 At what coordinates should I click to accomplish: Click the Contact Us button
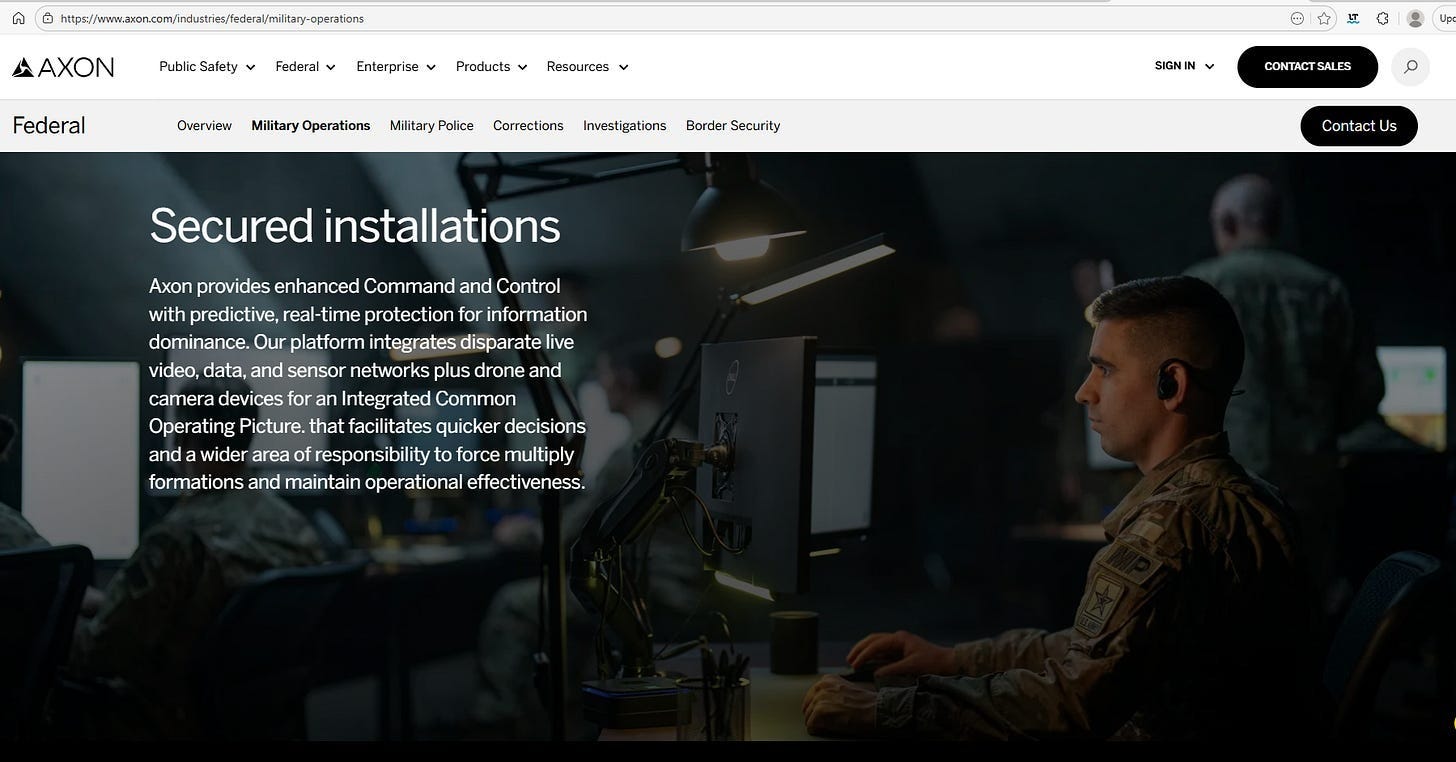tap(1359, 126)
